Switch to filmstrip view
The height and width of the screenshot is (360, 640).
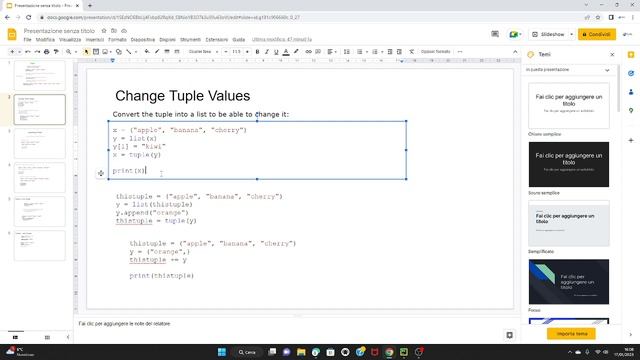tap(16, 337)
